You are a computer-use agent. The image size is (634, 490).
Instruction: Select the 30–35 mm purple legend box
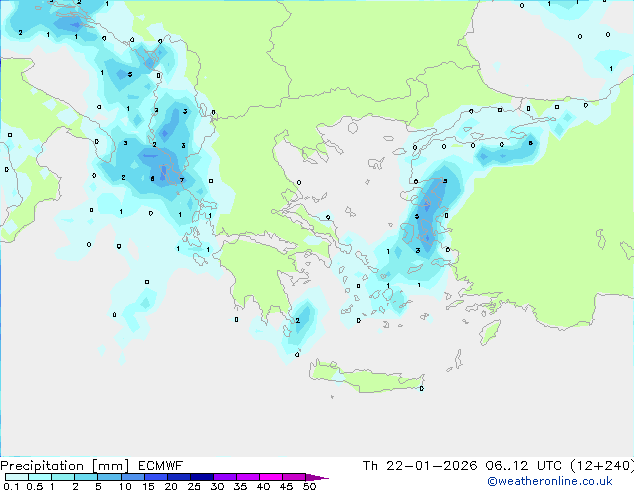(x=225, y=477)
